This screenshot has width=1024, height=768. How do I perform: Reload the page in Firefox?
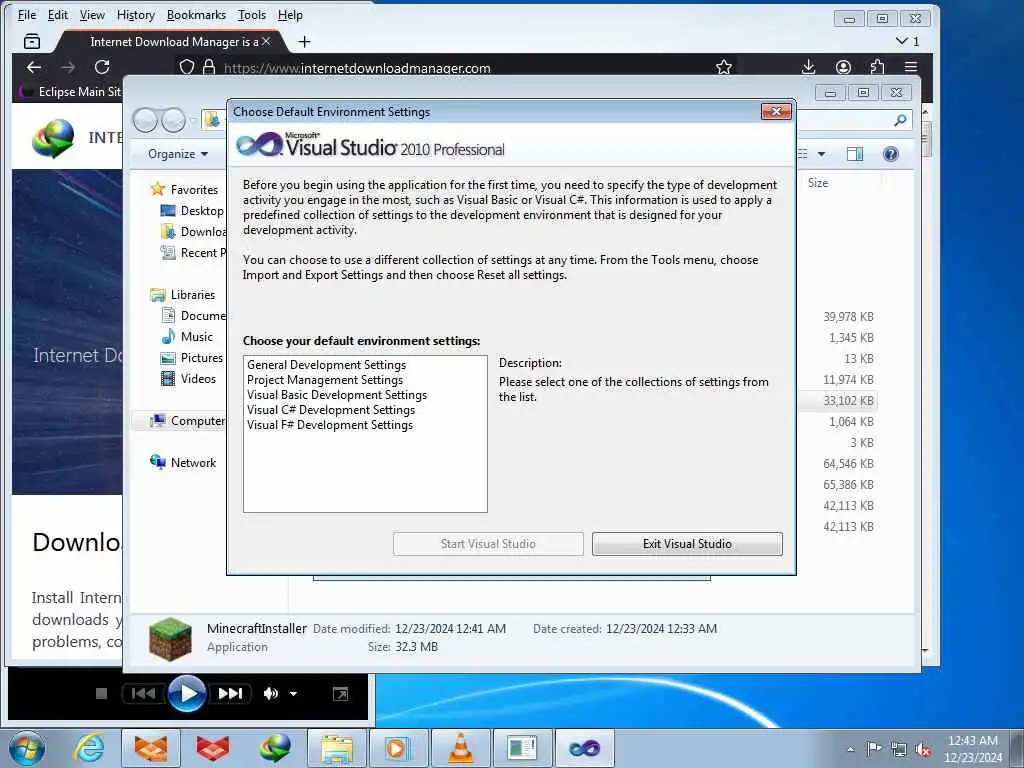pyautogui.click(x=102, y=67)
